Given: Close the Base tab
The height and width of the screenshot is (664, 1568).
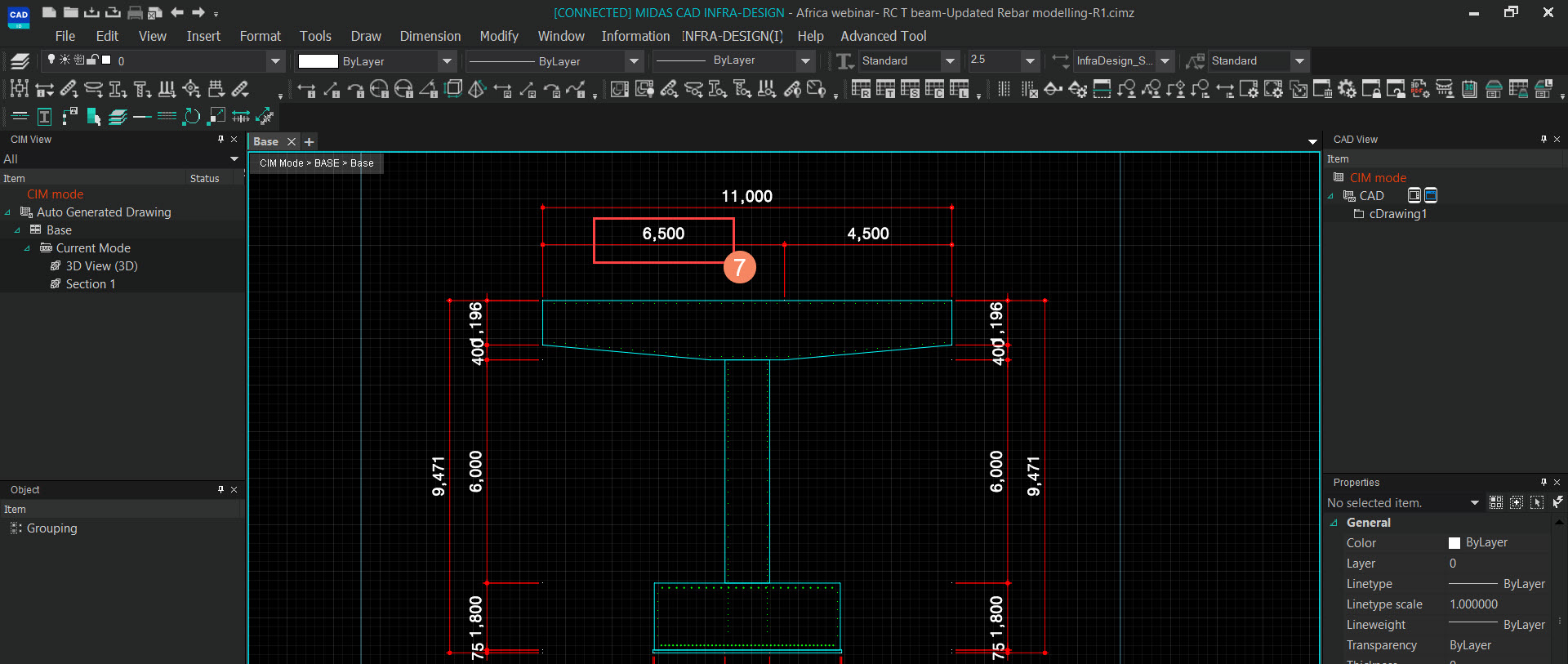Looking at the screenshot, I should 291,141.
